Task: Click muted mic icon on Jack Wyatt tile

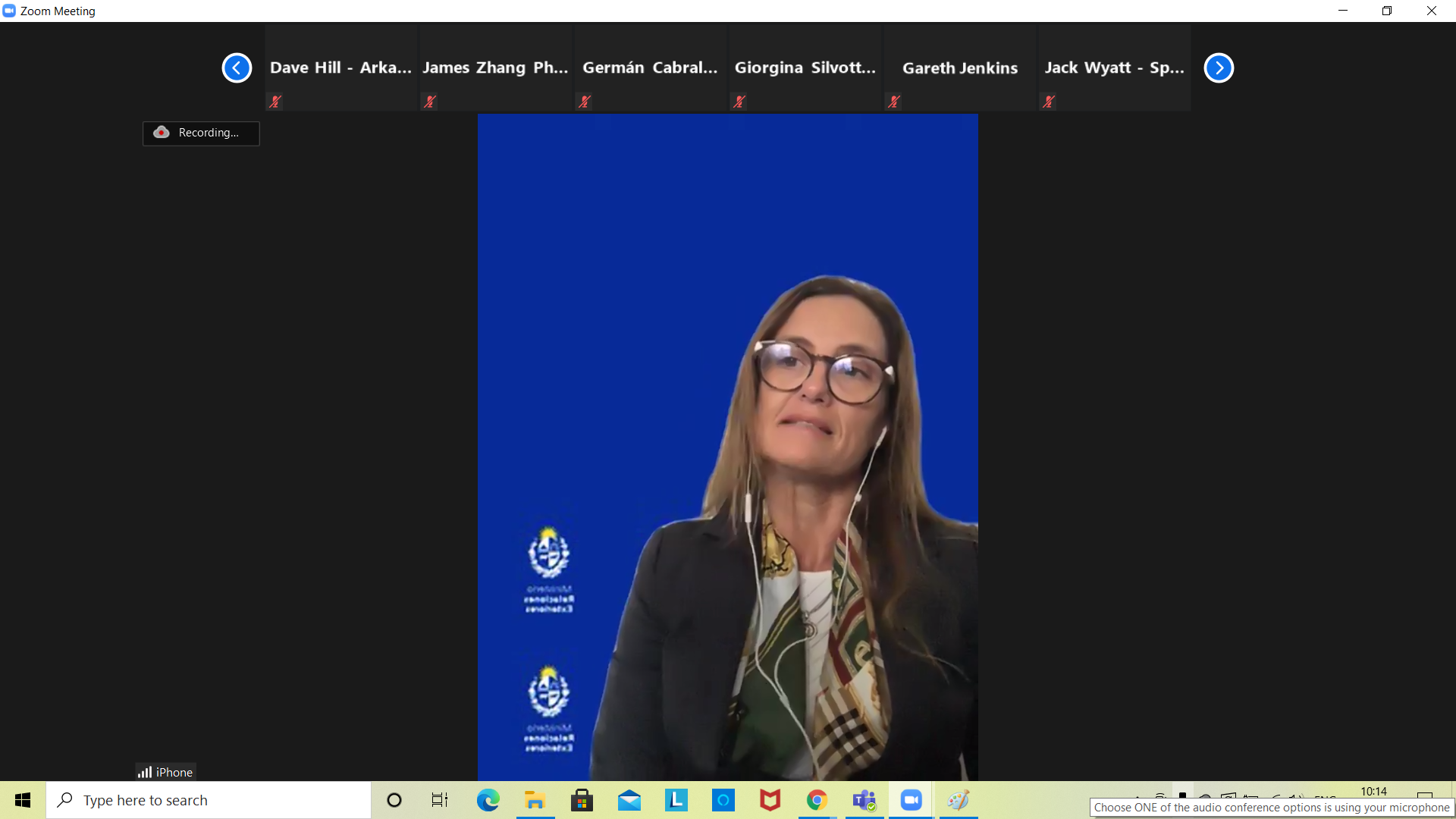Action: pos(1049,102)
